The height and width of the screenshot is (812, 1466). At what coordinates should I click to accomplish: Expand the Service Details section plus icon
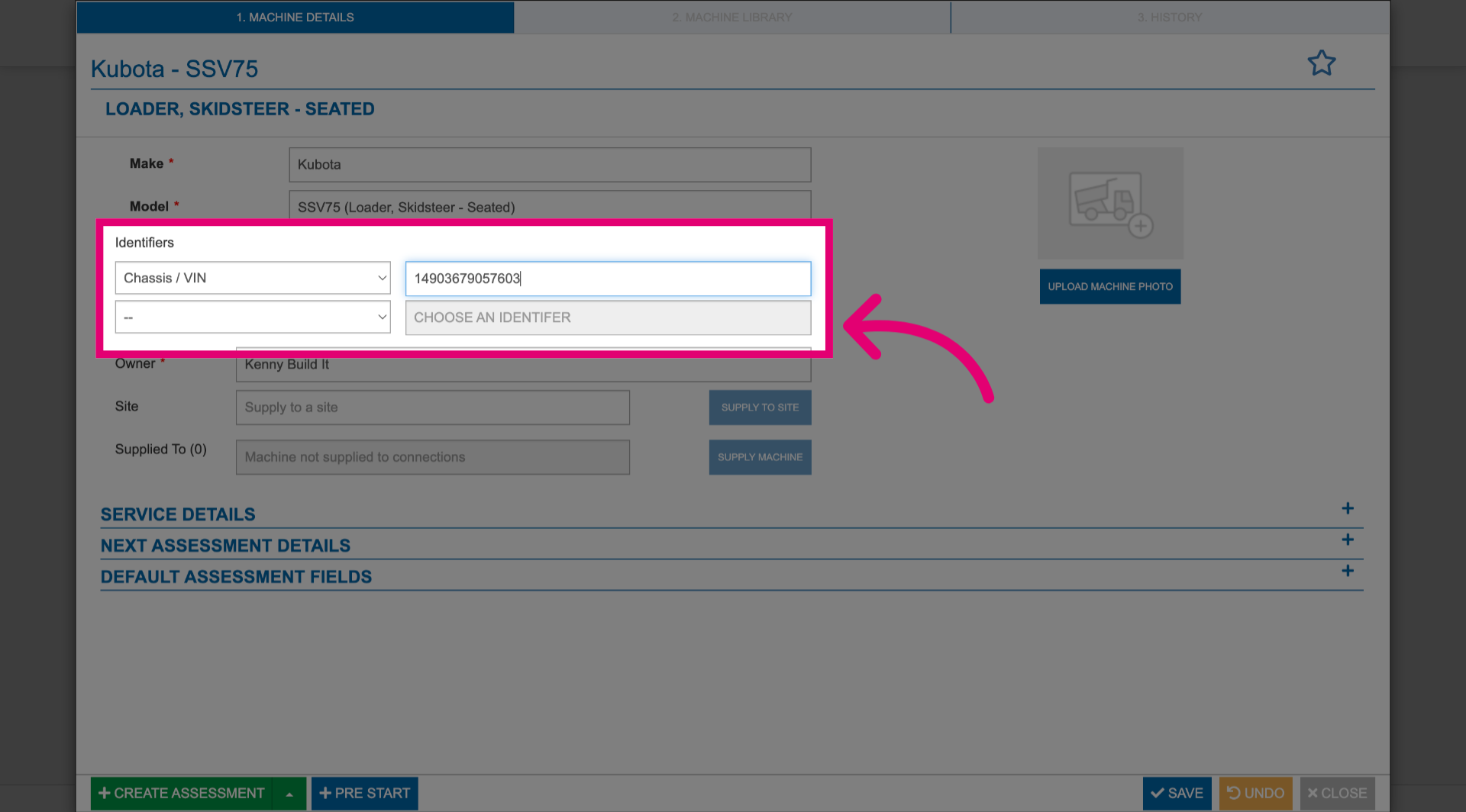coord(1348,508)
